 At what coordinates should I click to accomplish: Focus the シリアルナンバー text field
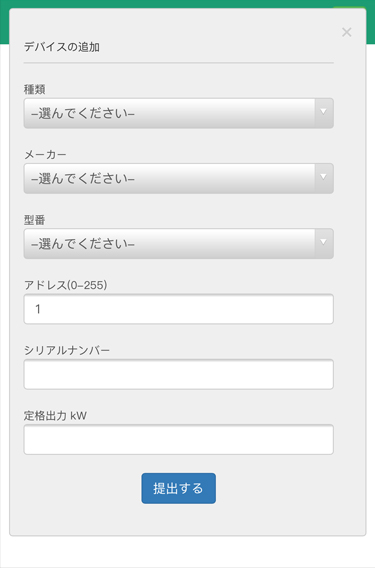179,374
